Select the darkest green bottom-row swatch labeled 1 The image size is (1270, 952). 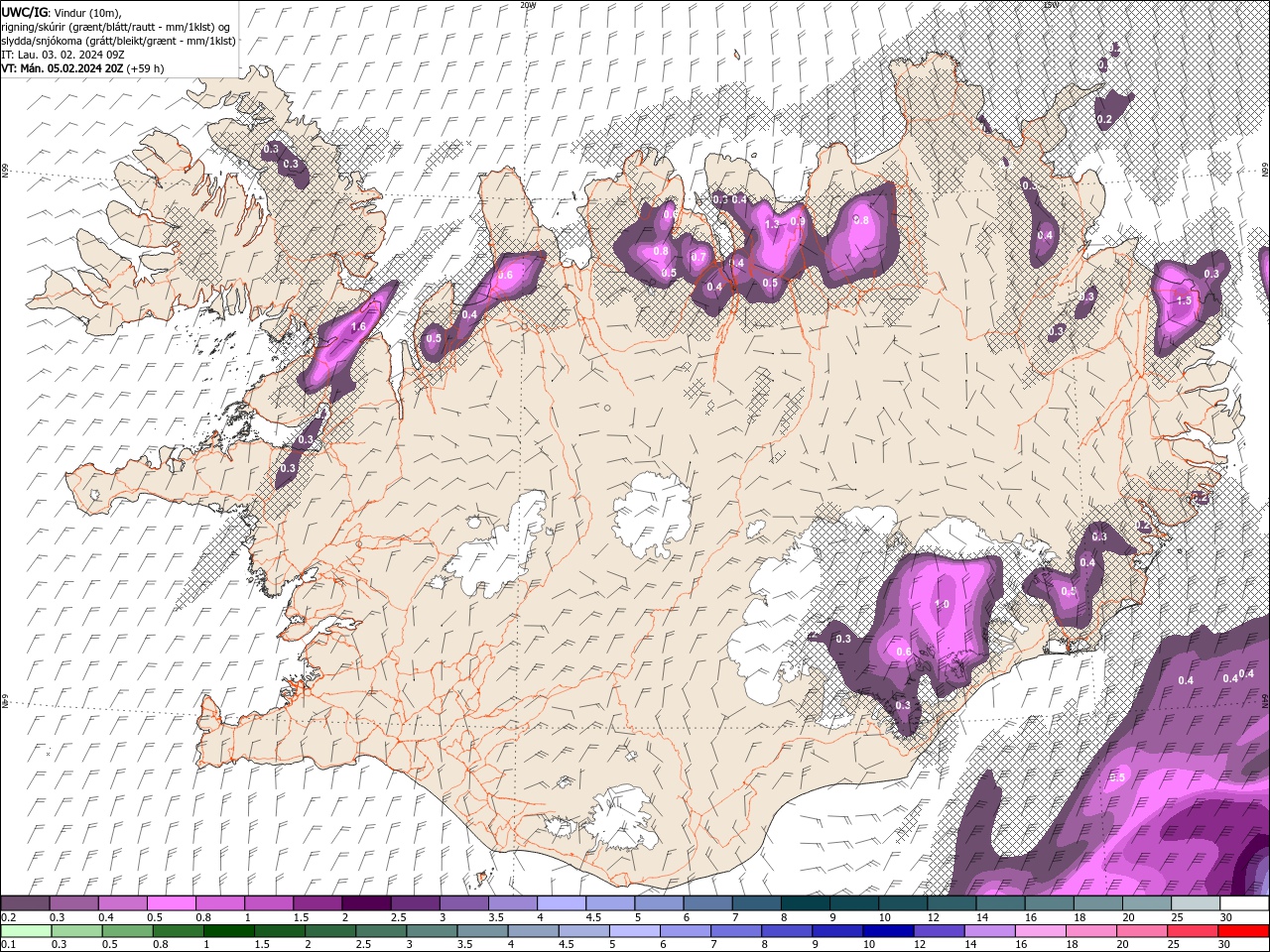coord(228,931)
